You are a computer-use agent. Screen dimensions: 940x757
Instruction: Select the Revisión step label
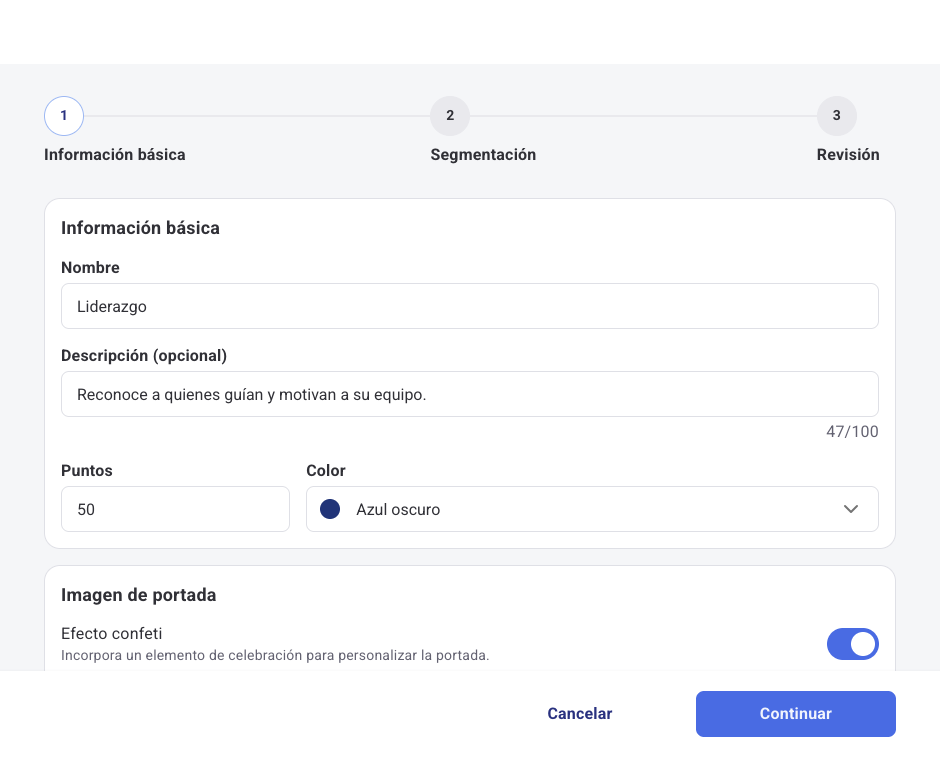pos(848,155)
